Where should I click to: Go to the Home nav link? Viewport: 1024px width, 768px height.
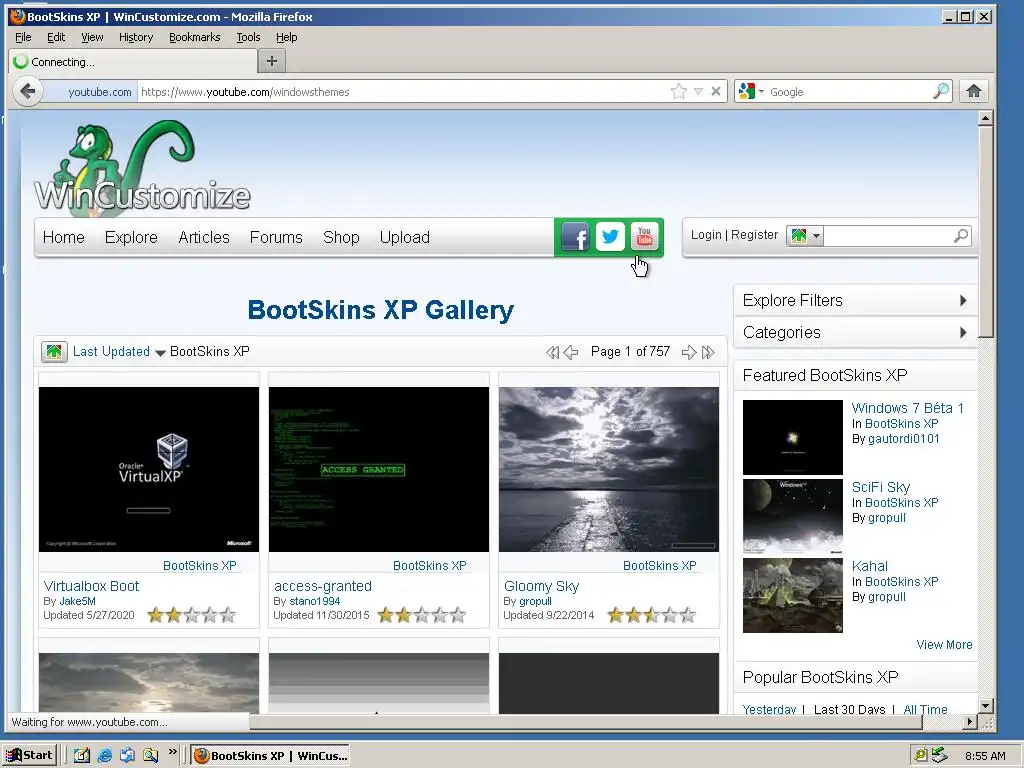pos(63,237)
